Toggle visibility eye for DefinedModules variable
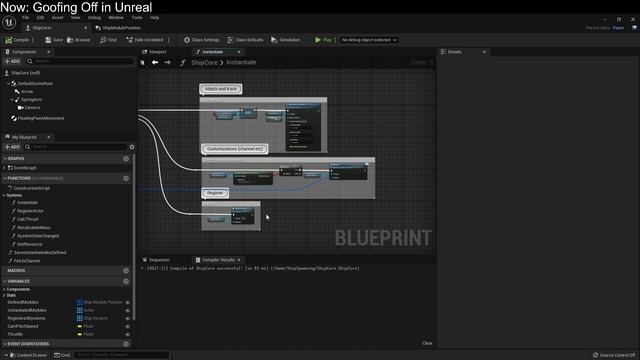 pyautogui.click(x=128, y=302)
